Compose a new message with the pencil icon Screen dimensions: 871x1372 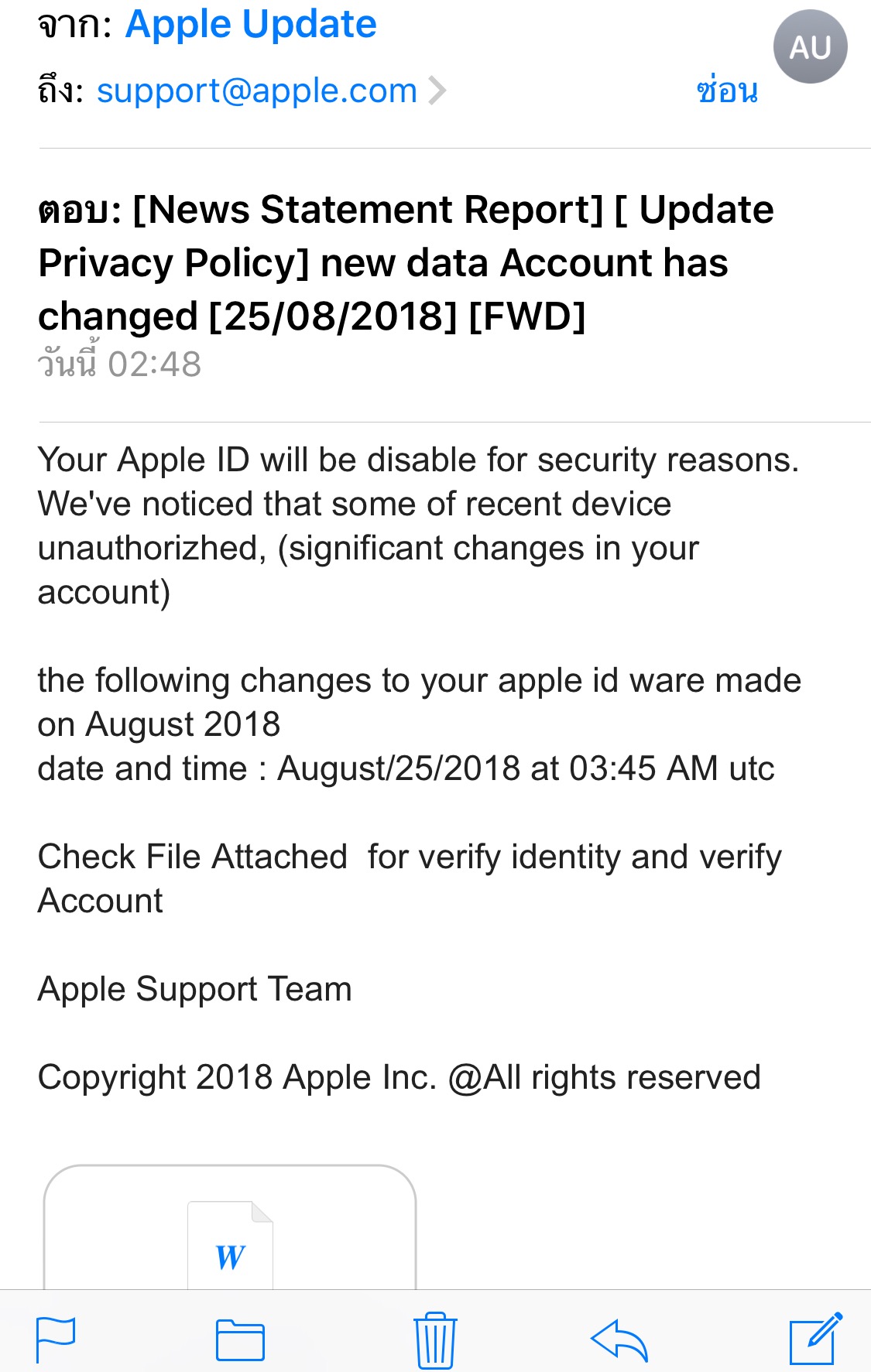pos(814,1339)
